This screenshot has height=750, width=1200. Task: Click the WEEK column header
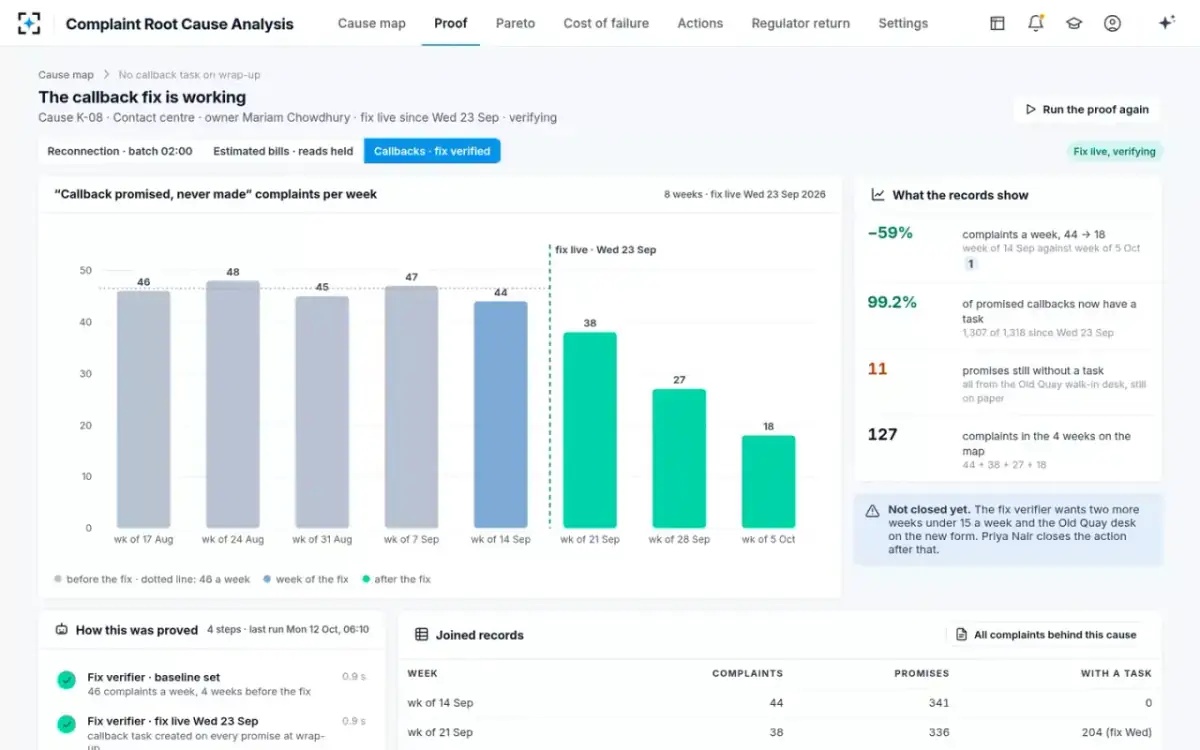click(x=422, y=674)
